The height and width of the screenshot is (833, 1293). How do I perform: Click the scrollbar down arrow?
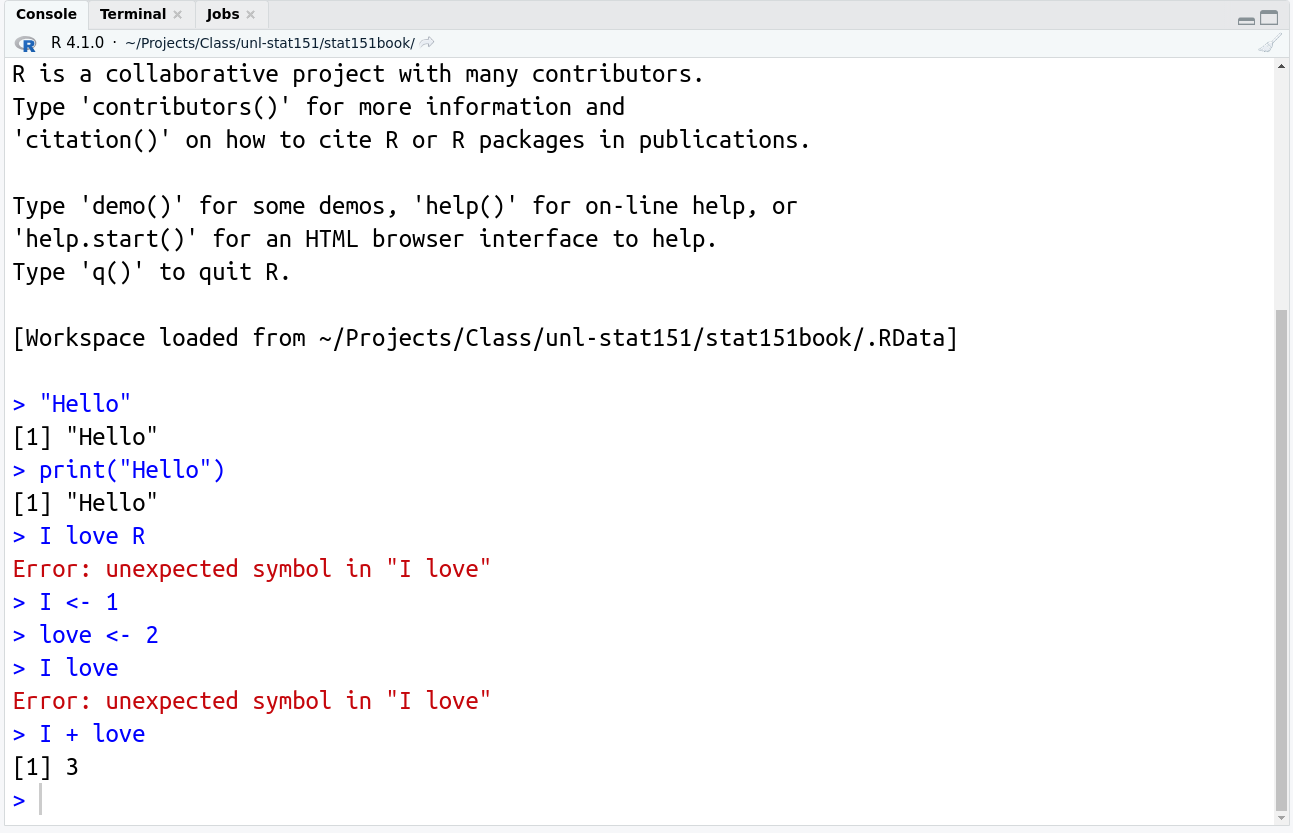(x=1282, y=818)
